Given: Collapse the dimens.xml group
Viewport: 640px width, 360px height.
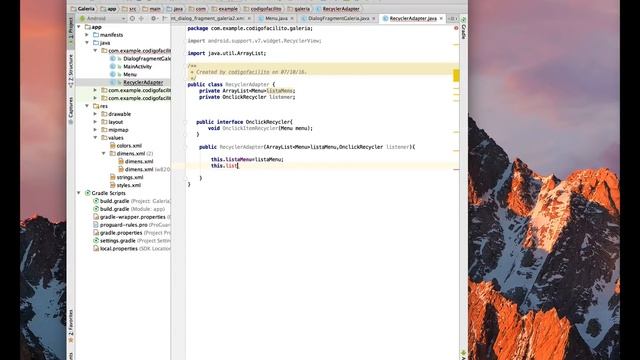Looking at the screenshot, I should click(x=103, y=153).
